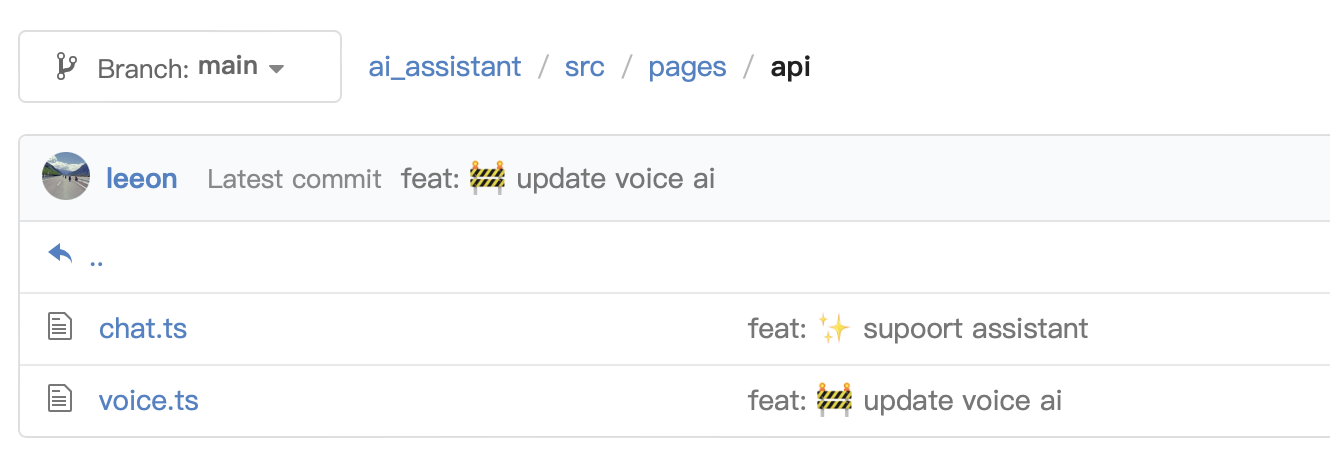Click the back arrow icon
The width and height of the screenshot is (1330, 466).
(61, 255)
